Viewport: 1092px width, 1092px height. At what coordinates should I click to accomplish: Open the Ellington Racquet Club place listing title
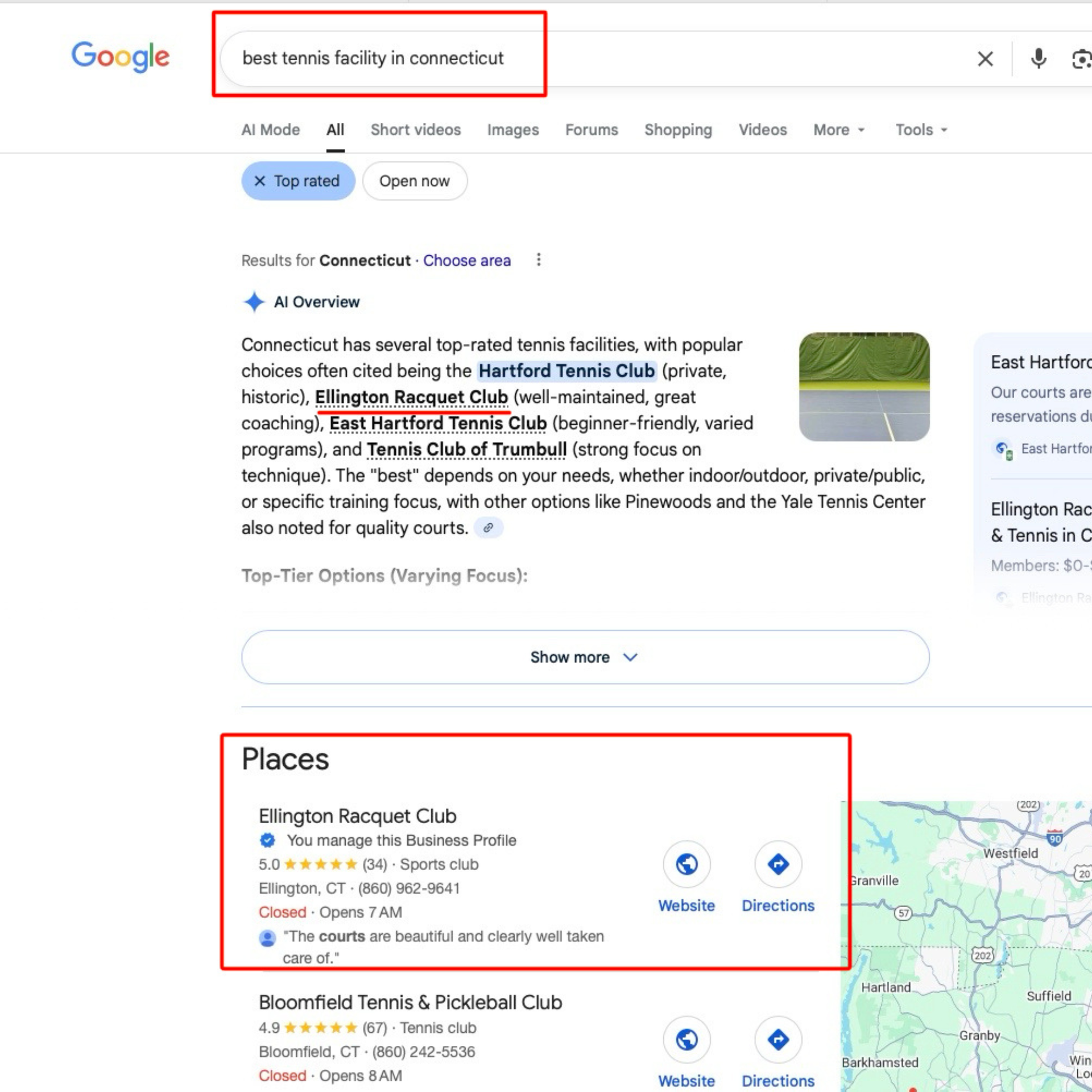click(x=357, y=816)
